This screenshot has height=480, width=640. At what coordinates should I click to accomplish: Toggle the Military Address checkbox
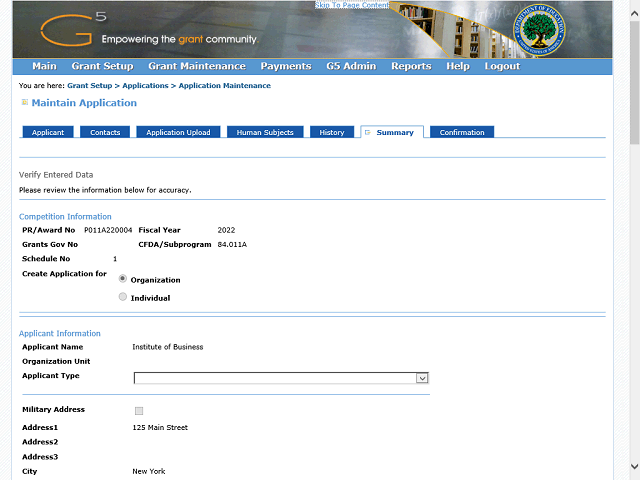coord(139,411)
